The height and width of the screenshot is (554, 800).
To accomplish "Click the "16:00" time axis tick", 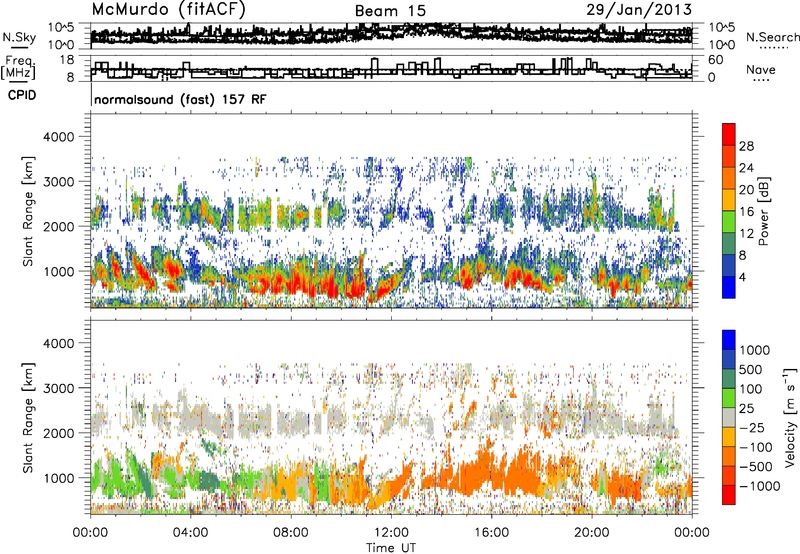I will [x=491, y=533].
